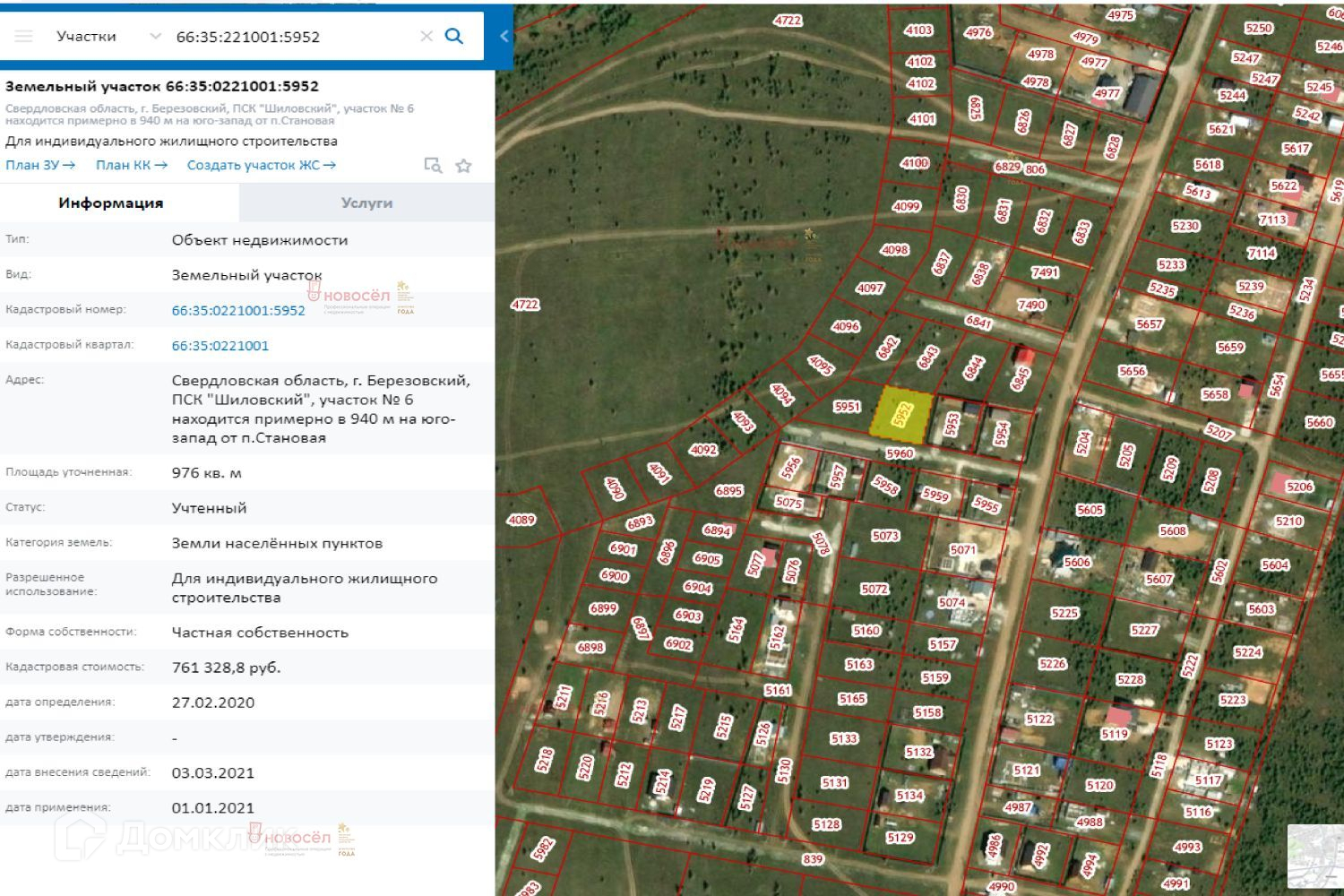Switch to the Информация tab

(x=111, y=203)
